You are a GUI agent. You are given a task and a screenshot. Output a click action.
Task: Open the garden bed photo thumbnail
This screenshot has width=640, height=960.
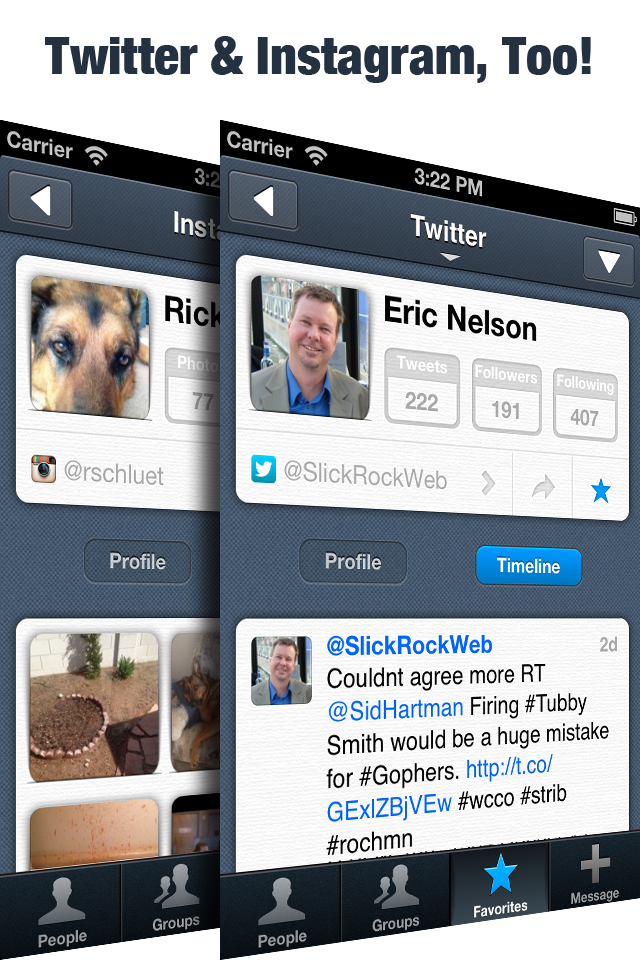point(95,707)
